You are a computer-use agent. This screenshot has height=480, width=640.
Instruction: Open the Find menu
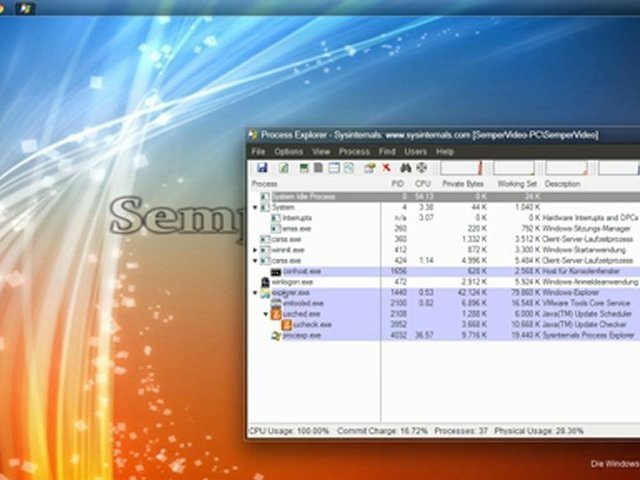(x=387, y=151)
